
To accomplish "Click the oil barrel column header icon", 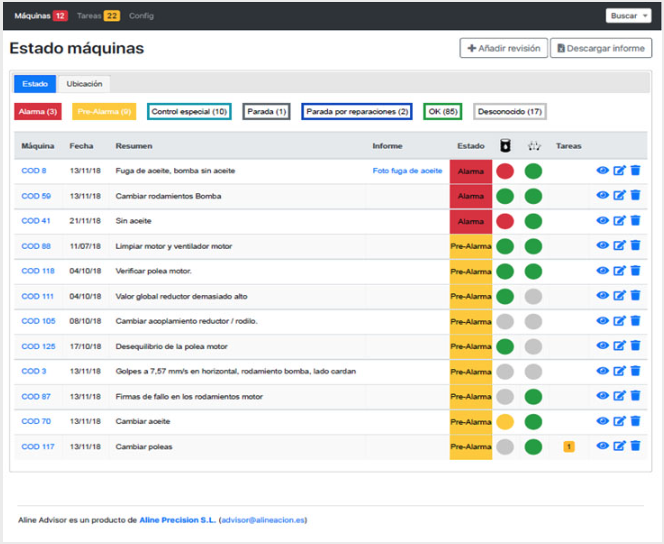I will point(505,146).
